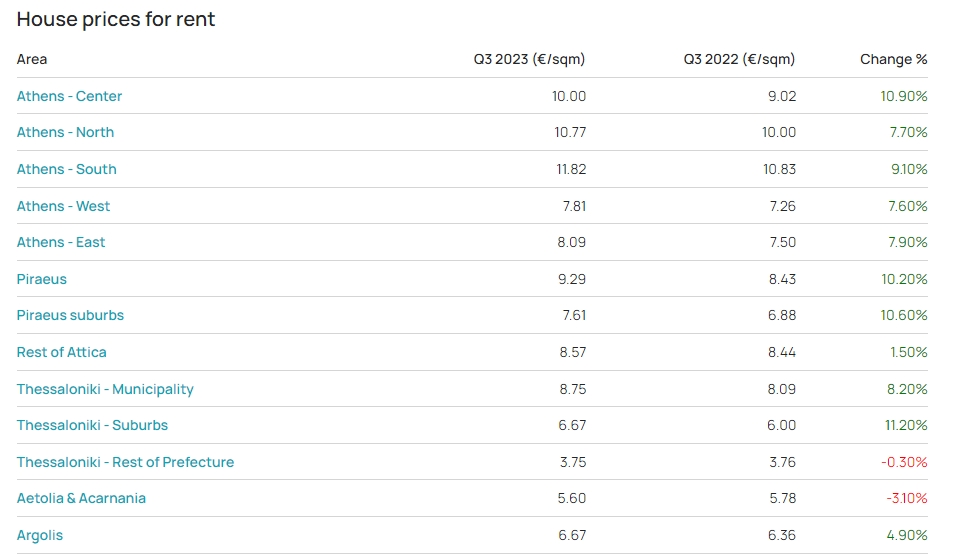Click the Q3 2023 (€/sqm) column header
The height and width of the screenshot is (554, 962).
point(529,60)
